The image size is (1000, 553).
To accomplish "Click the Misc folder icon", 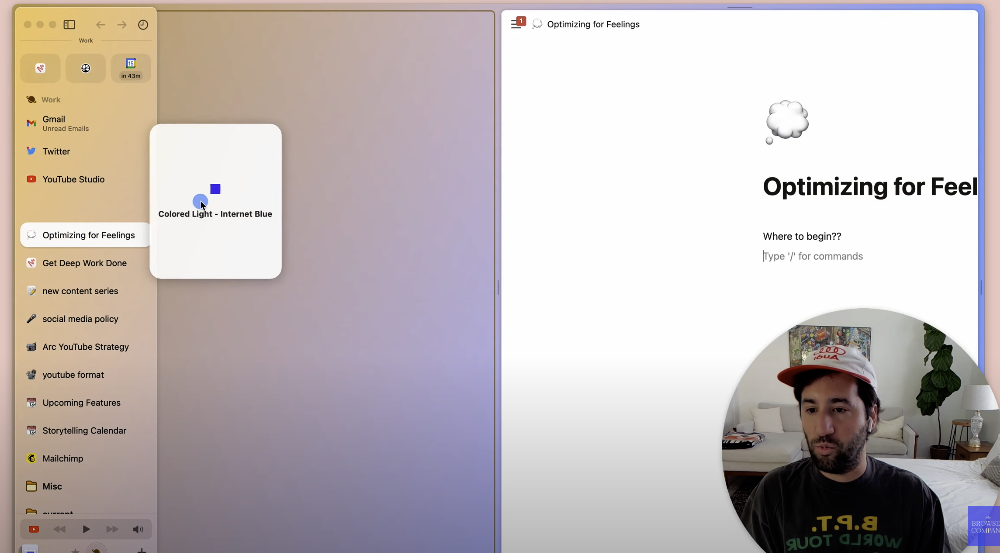I will tap(31, 486).
